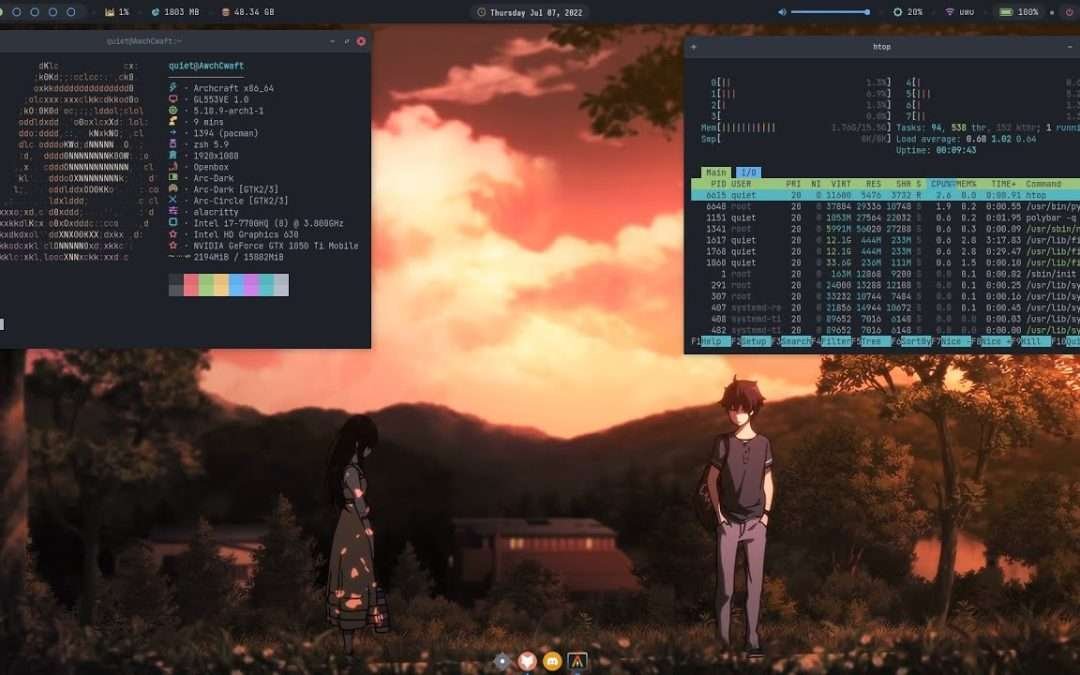Click the Firefox icon in the dock
Viewport: 1080px width, 675px height.
coord(525,661)
